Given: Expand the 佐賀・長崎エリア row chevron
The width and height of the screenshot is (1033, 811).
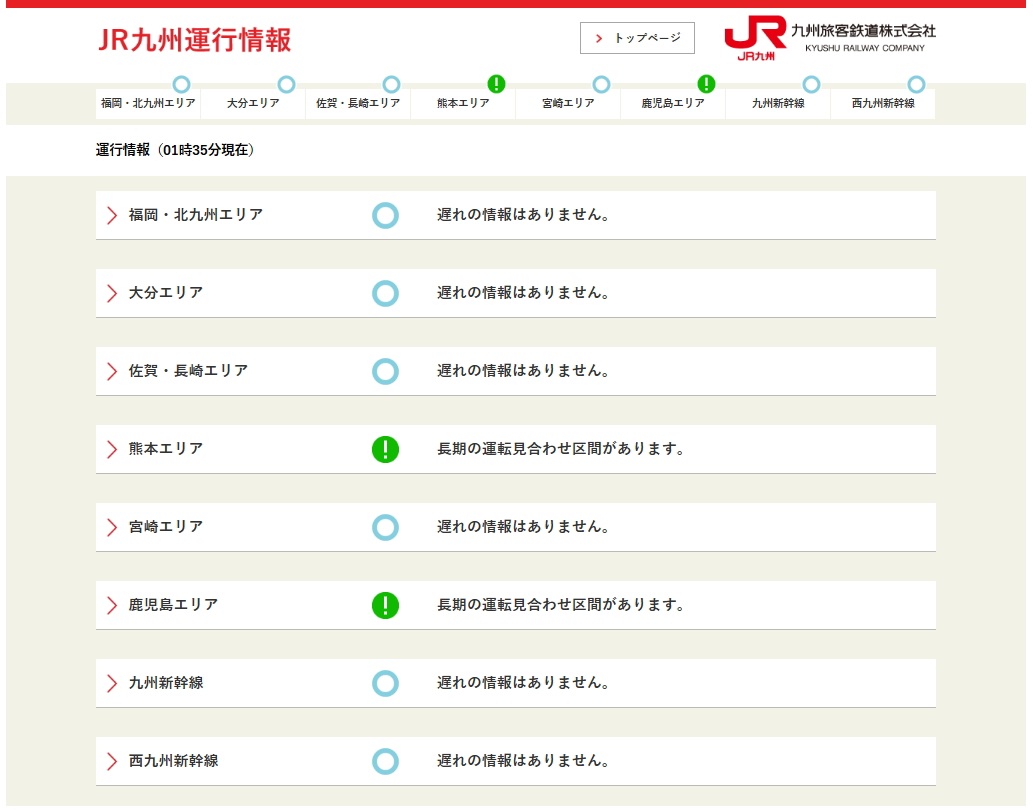Looking at the screenshot, I should point(112,372).
